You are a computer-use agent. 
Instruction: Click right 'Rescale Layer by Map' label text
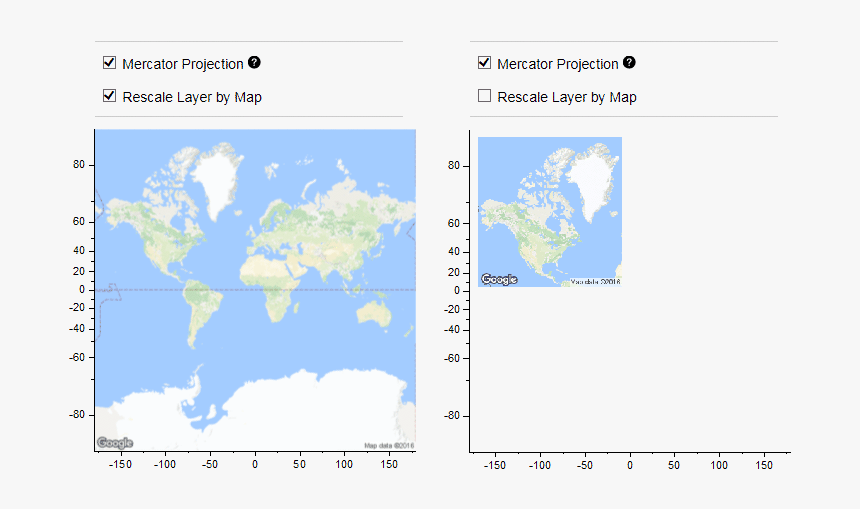(566, 97)
